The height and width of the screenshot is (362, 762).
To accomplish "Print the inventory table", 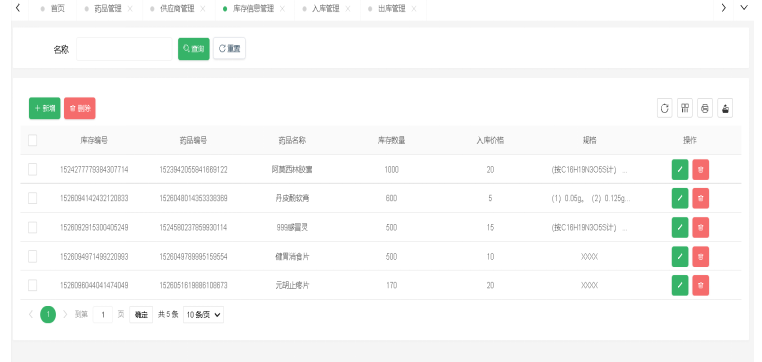I will pyautogui.click(x=705, y=108).
